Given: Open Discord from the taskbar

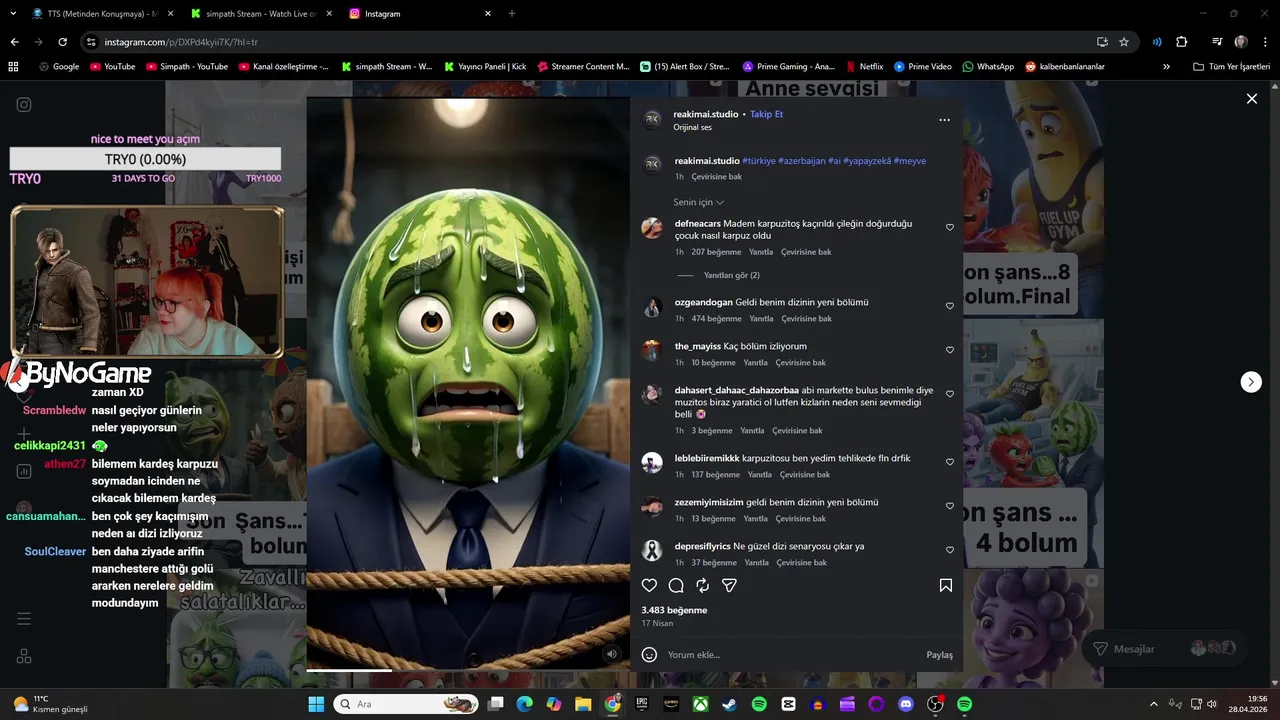Looking at the screenshot, I should pyautogui.click(x=906, y=704).
